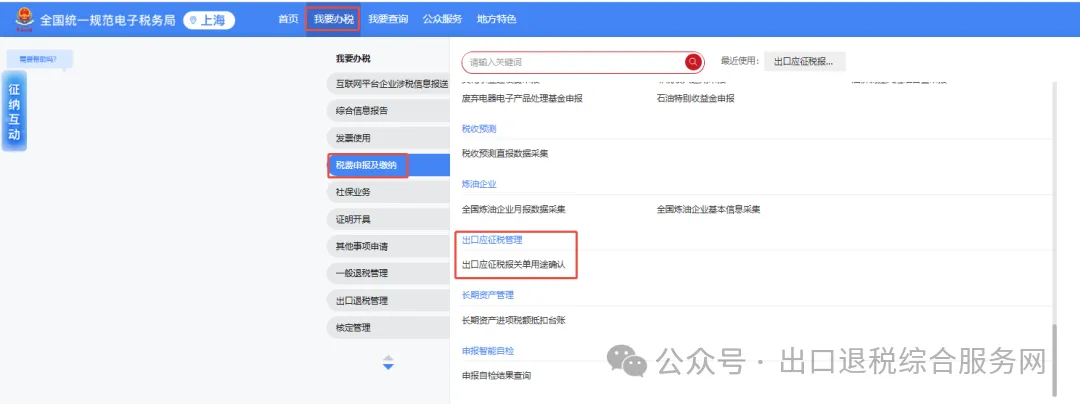Viewport: 1080px width, 404px height.
Task: Open the 需要帮助吗? help bubble
Action: click(x=38, y=59)
